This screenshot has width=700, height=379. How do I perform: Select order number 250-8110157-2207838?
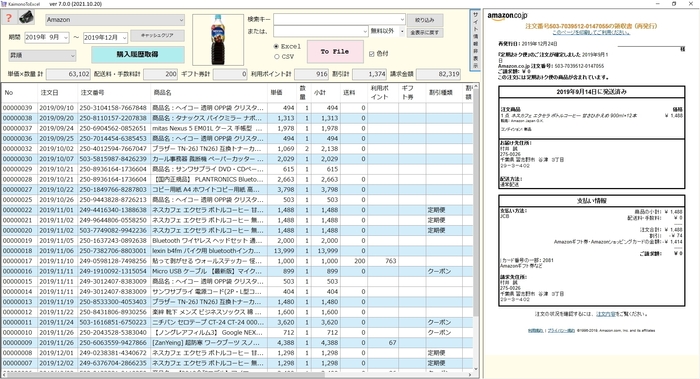tap(113, 118)
